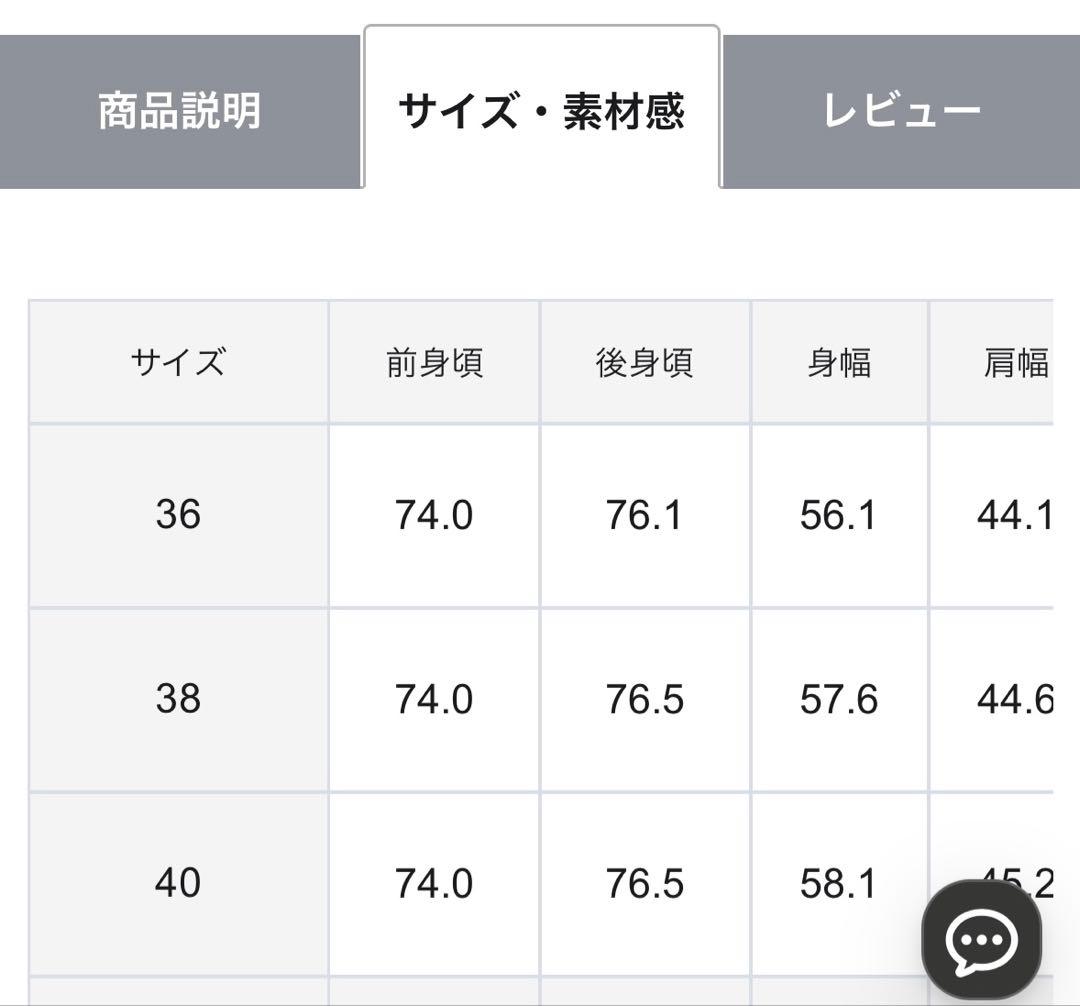Screen dimensions: 1080x1006
Task: Select size 40 in the size chart
Action: point(176,884)
